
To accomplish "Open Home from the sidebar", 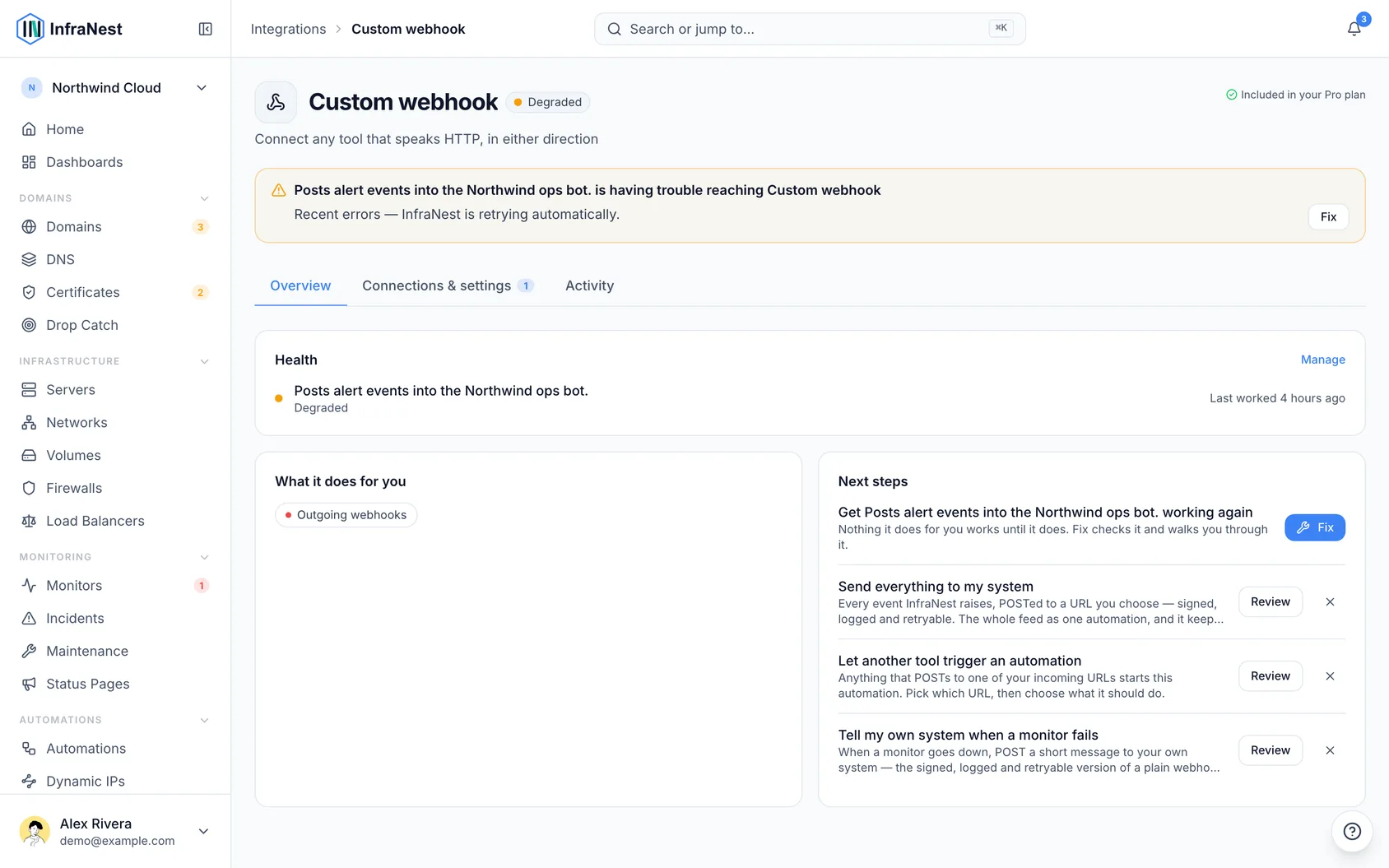I will click(115, 129).
